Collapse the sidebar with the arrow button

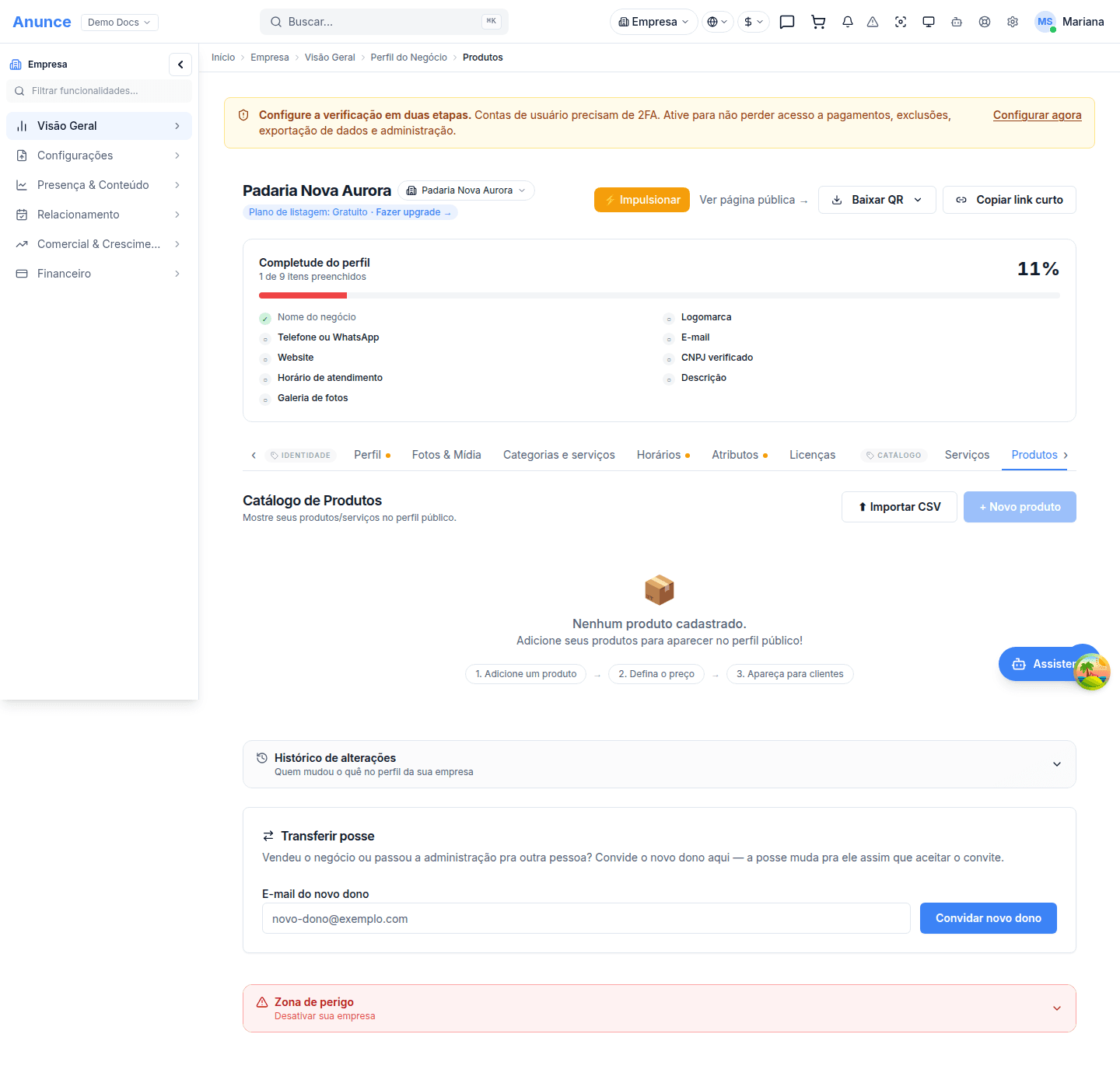pyautogui.click(x=180, y=65)
